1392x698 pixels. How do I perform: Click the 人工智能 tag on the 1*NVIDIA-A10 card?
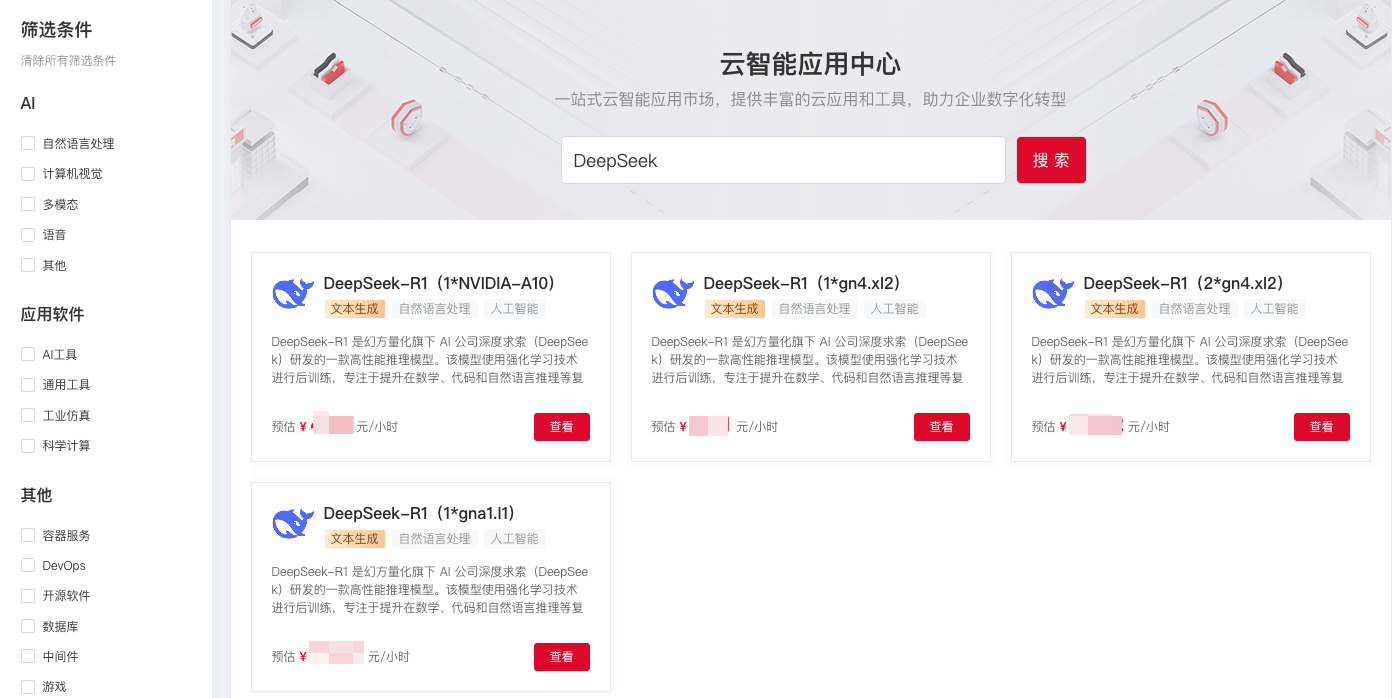pos(515,309)
